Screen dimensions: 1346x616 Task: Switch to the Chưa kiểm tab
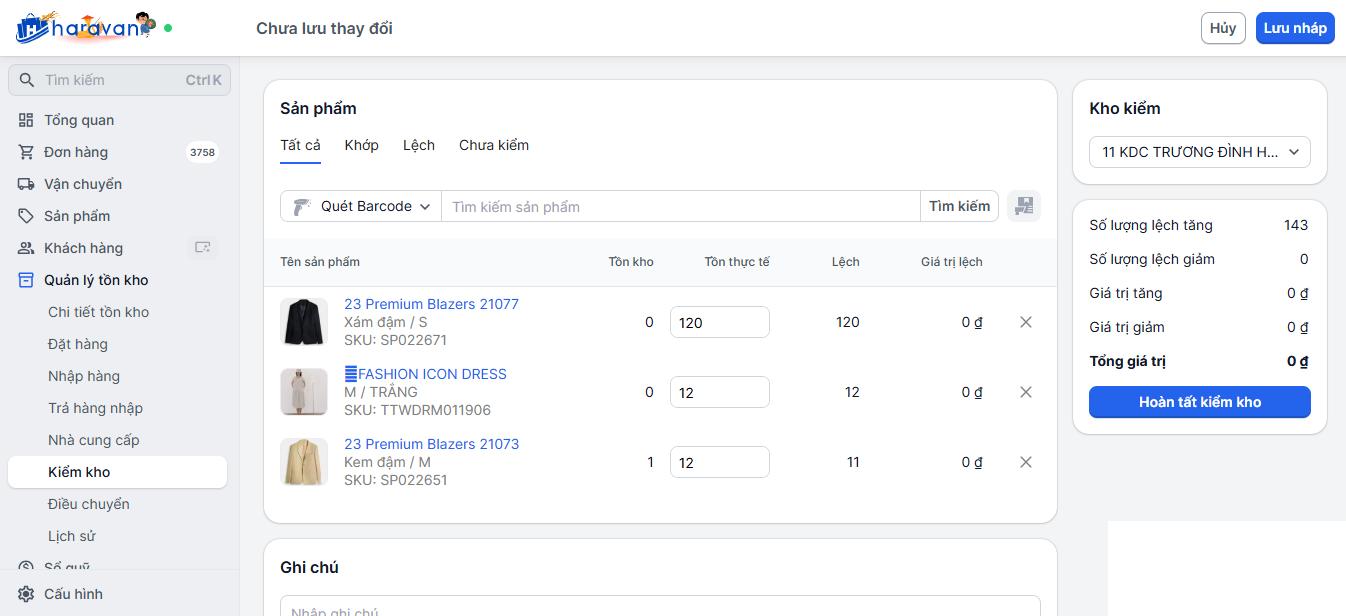pos(493,145)
